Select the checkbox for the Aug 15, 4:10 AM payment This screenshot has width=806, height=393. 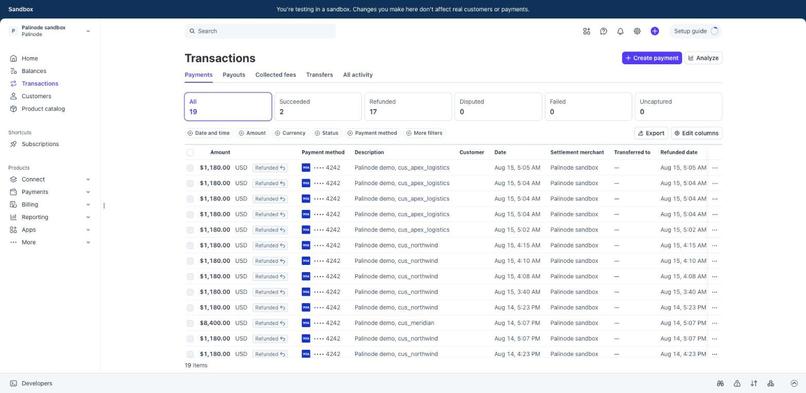pos(190,261)
